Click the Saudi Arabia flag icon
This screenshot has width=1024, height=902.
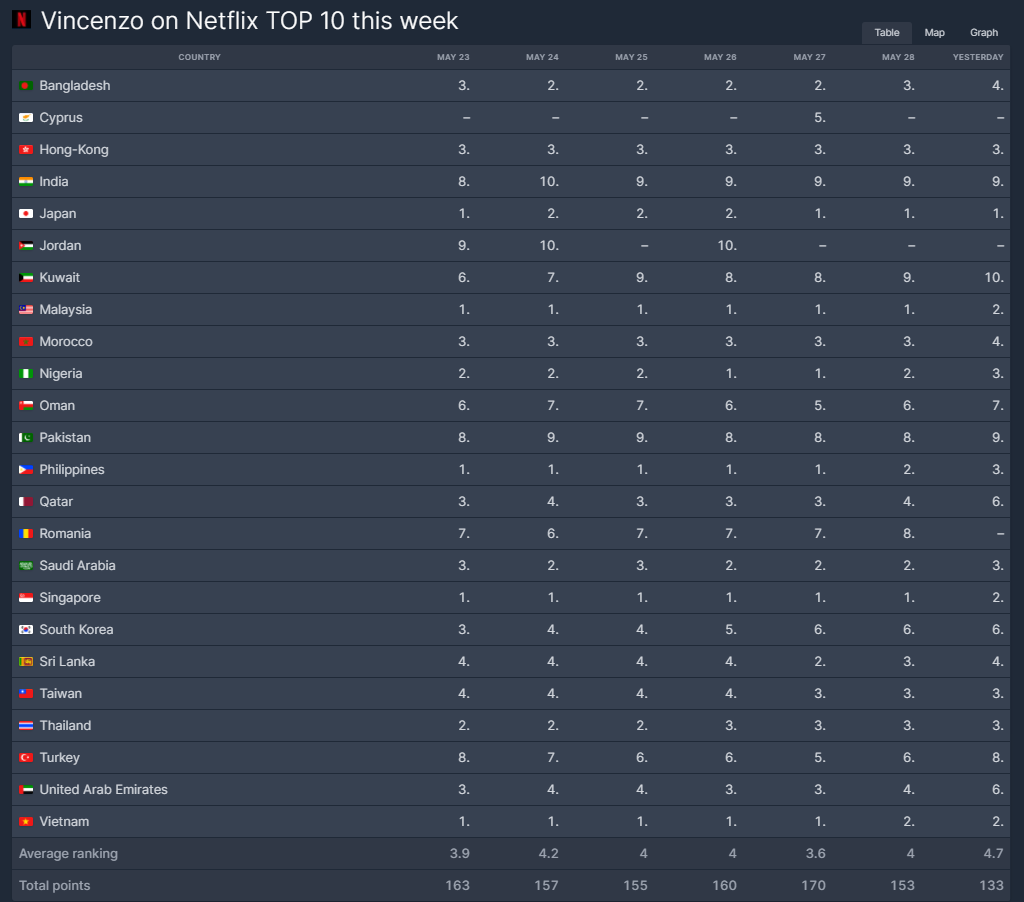(x=26, y=566)
